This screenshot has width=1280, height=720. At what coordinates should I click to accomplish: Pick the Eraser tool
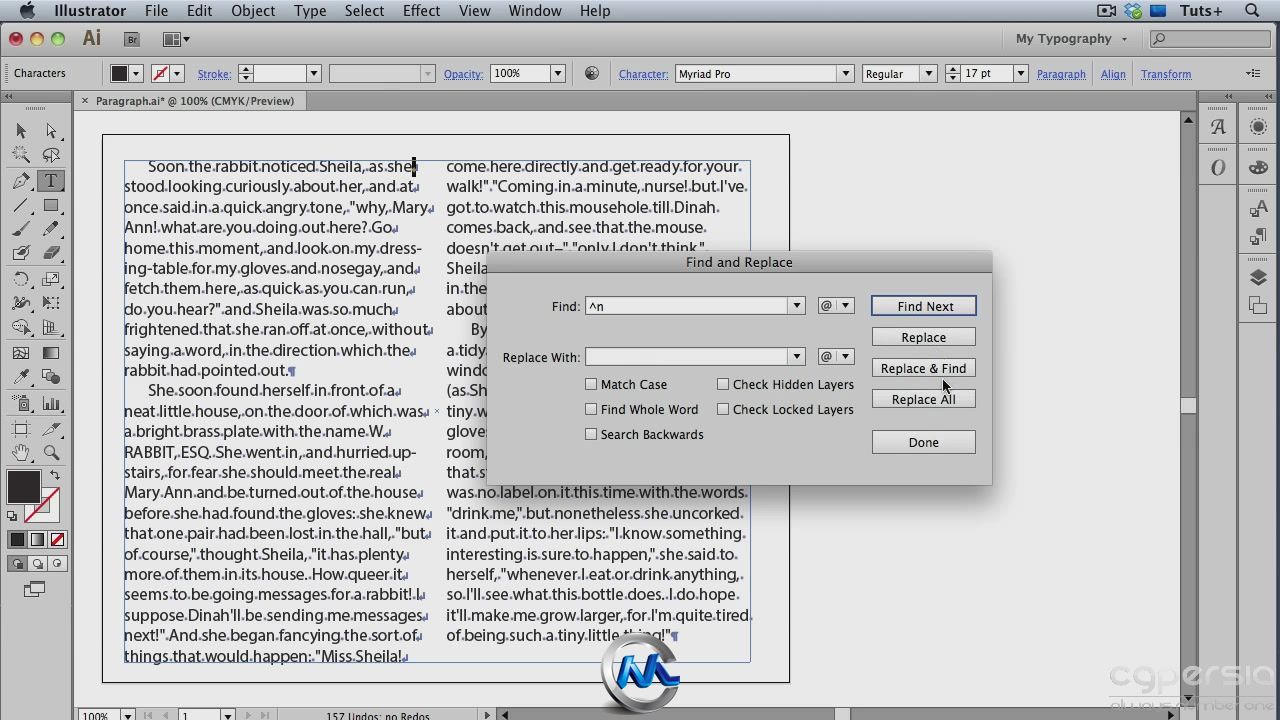[51, 254]
